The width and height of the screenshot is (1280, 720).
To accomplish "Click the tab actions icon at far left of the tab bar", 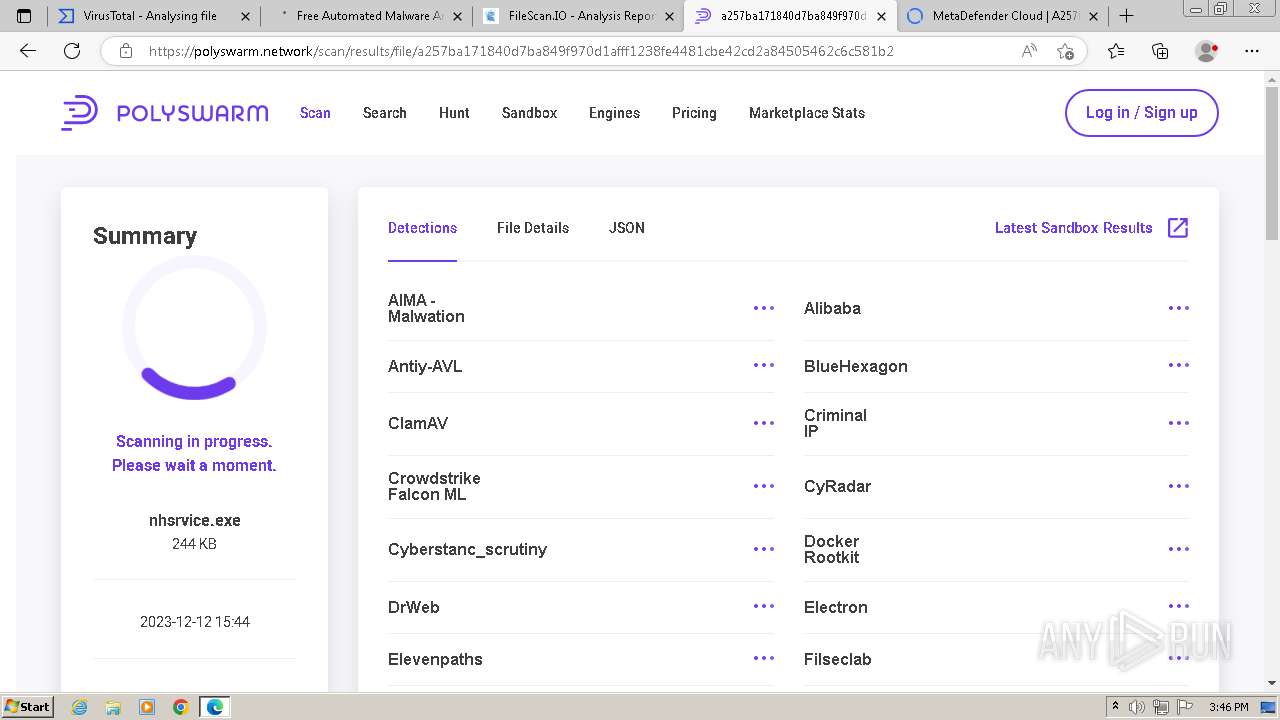I will (24, 16).
